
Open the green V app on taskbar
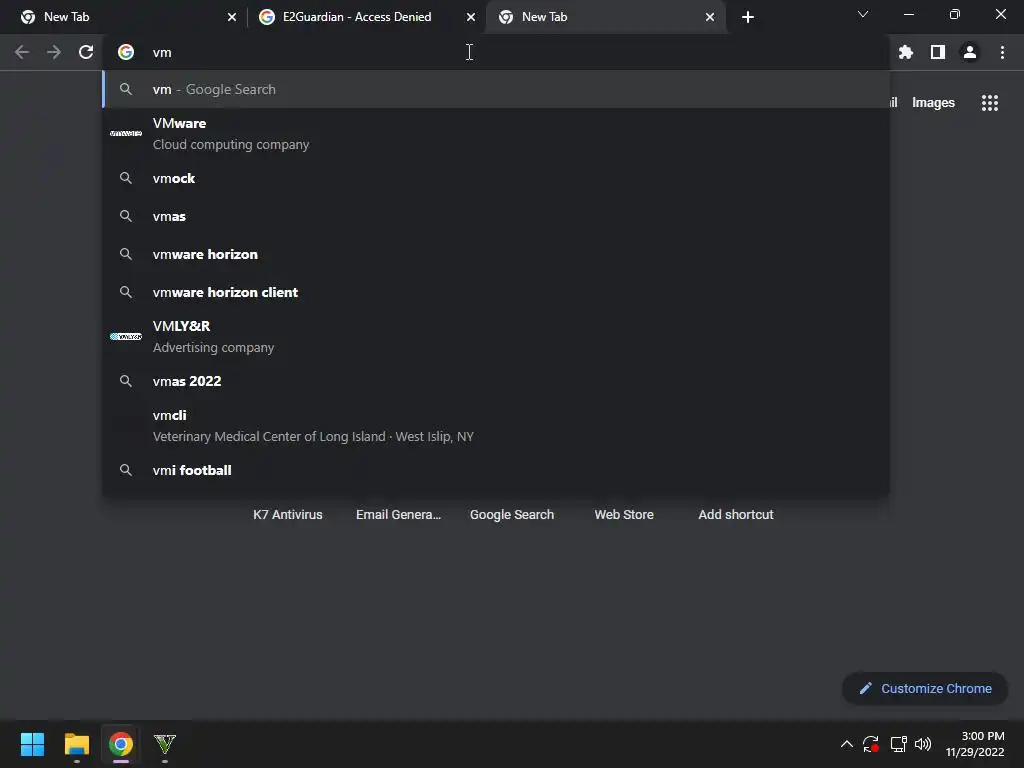click(165, 744)
